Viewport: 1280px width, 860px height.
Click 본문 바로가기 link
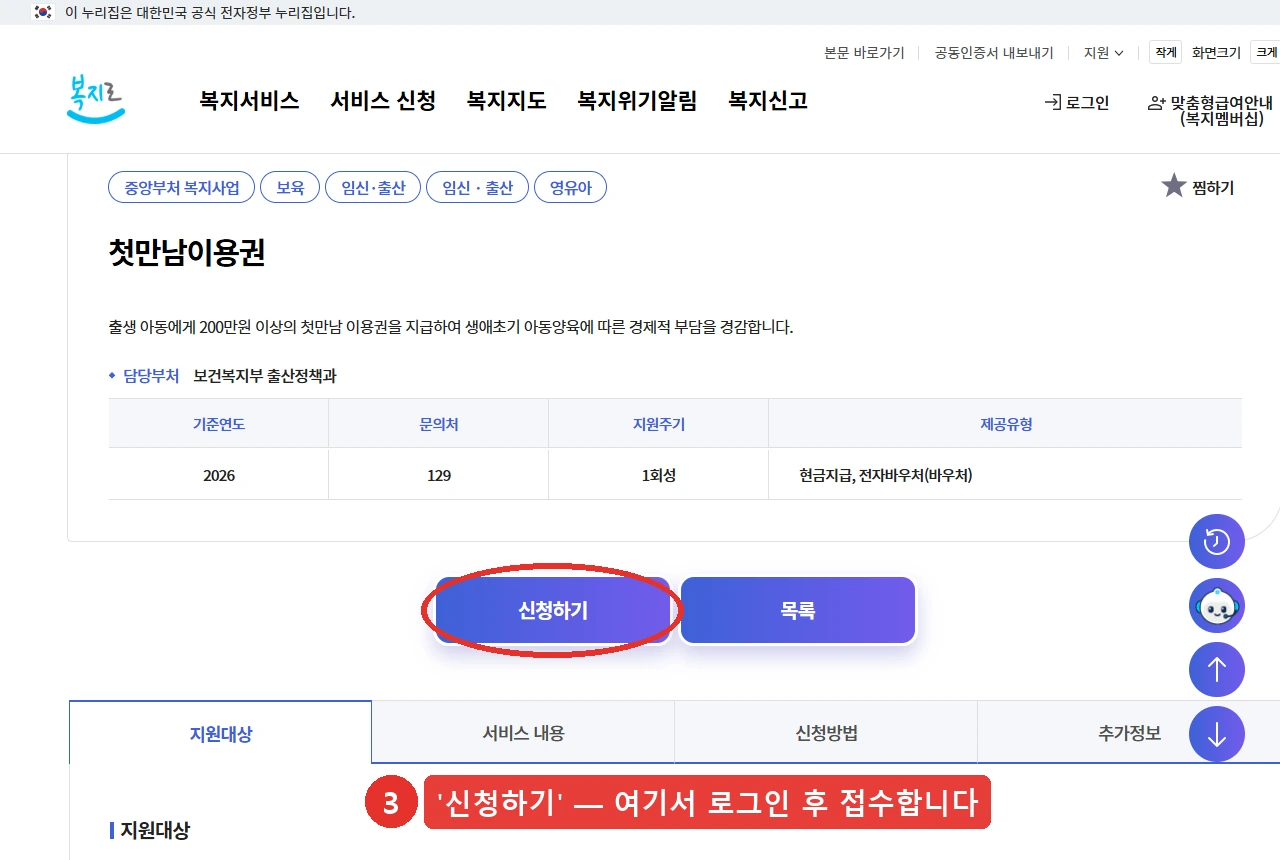pos(864,53)
